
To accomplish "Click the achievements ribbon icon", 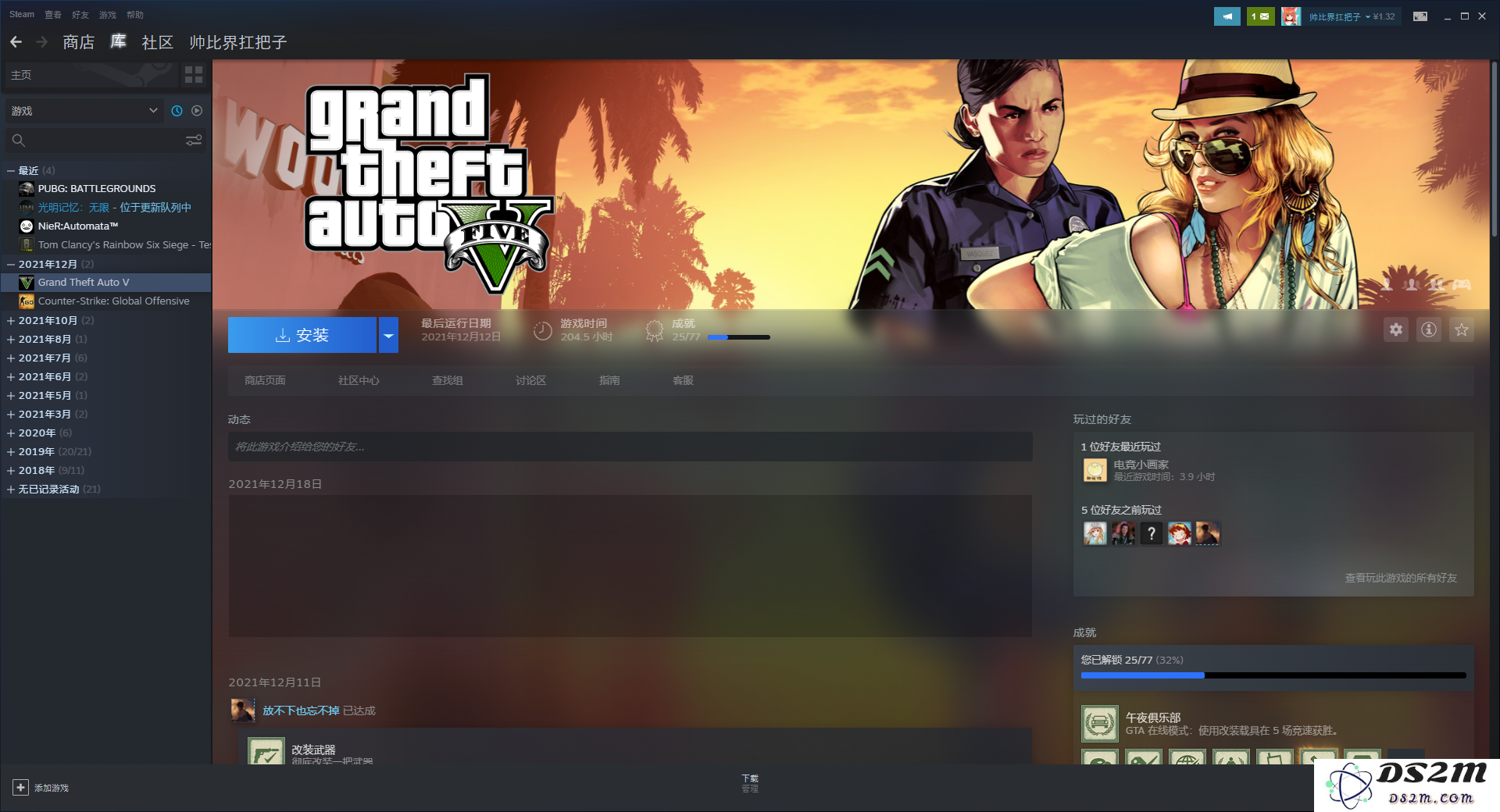I will (x=655, y=331).
